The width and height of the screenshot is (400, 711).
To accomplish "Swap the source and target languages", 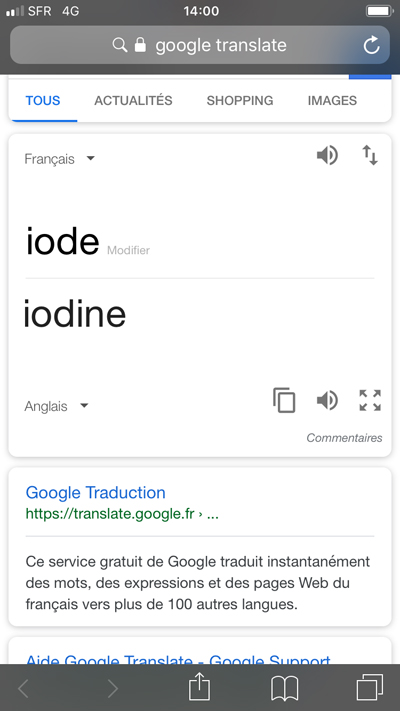I will click(370, 156).
